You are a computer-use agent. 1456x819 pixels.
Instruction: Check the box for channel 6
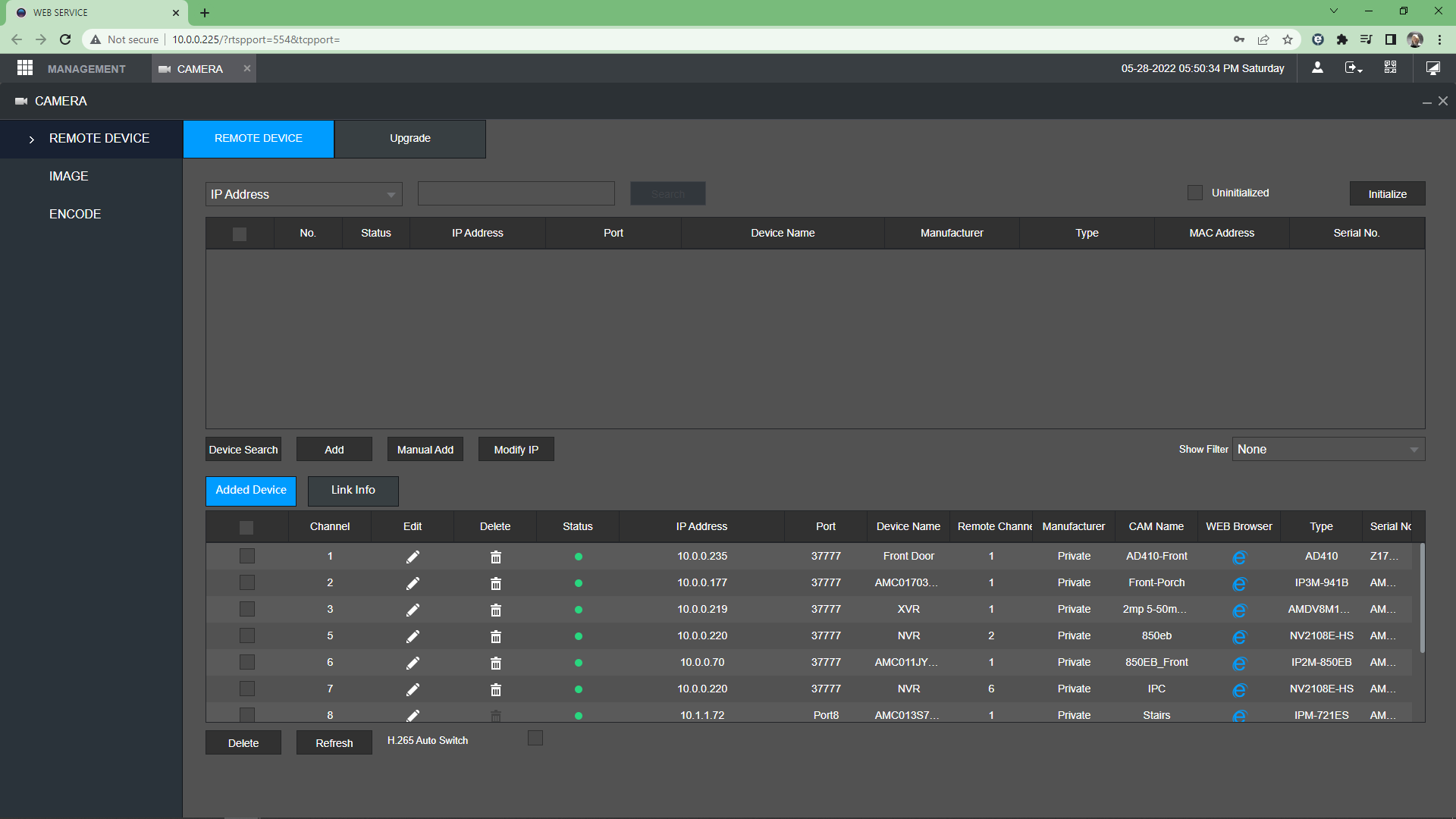pos(247,662)
